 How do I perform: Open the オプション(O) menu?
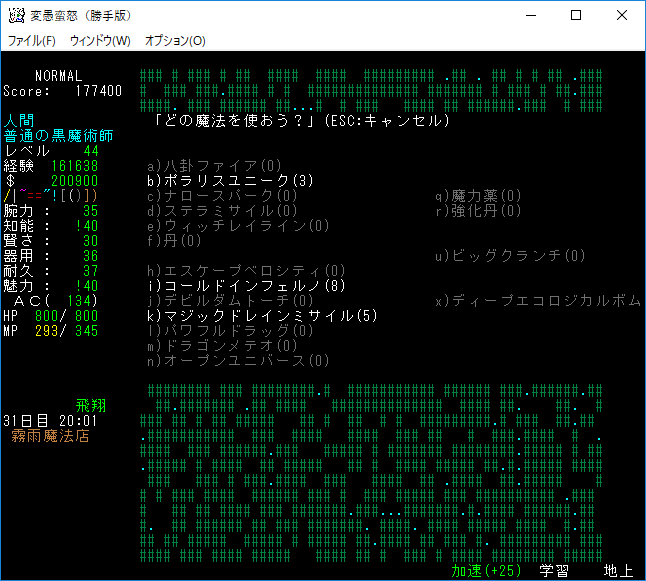click(175, 41)
